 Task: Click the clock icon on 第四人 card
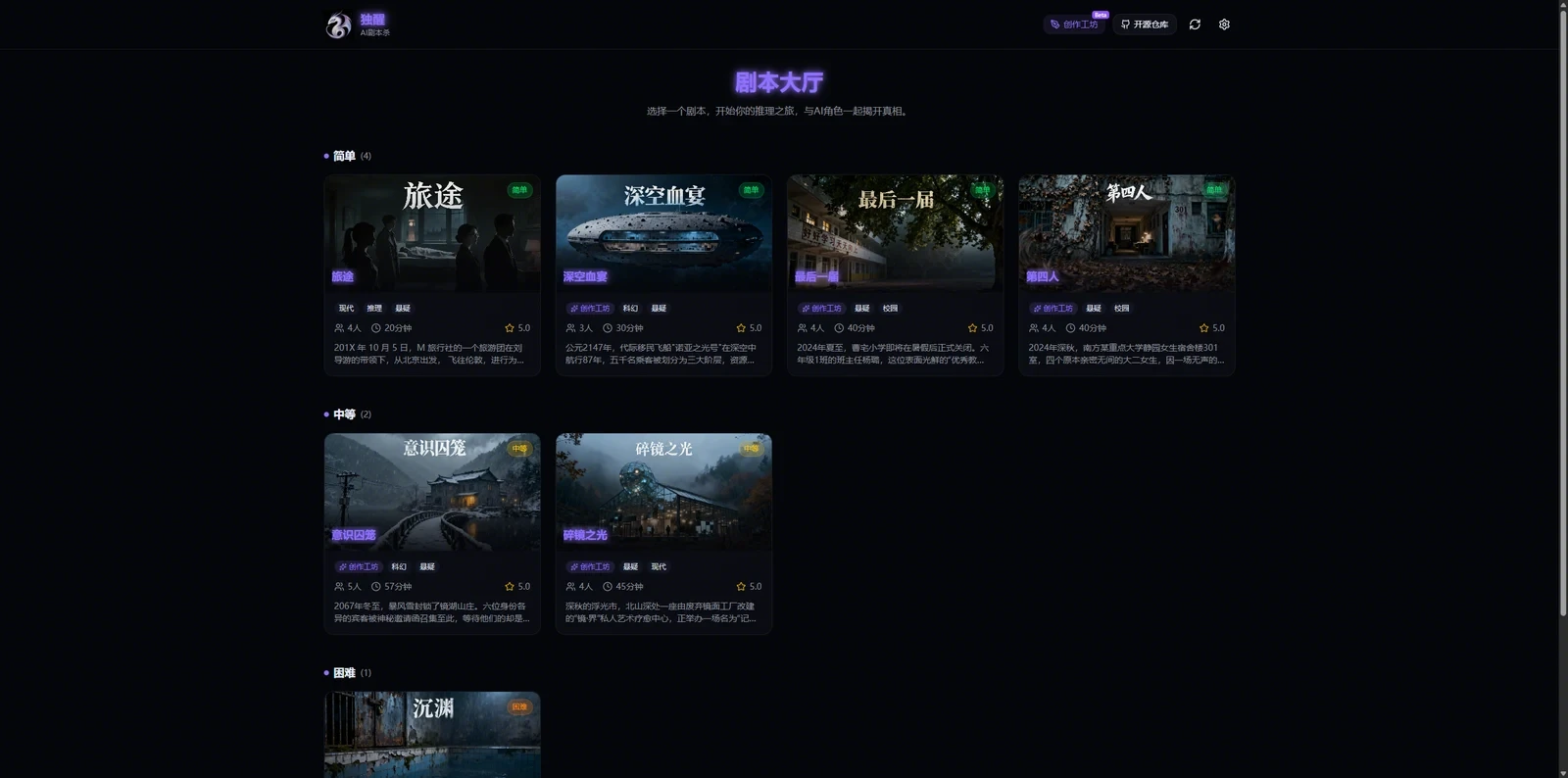1069,328
